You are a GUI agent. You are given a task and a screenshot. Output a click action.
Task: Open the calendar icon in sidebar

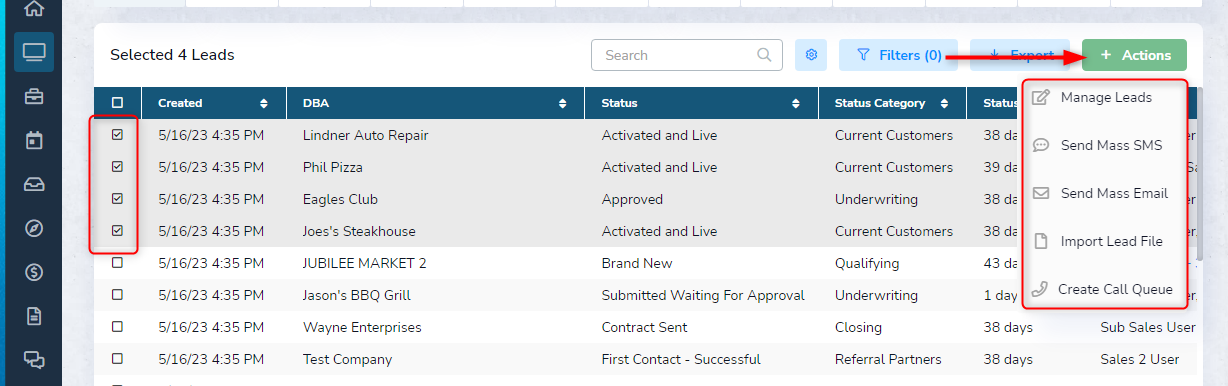pos(34,140)
